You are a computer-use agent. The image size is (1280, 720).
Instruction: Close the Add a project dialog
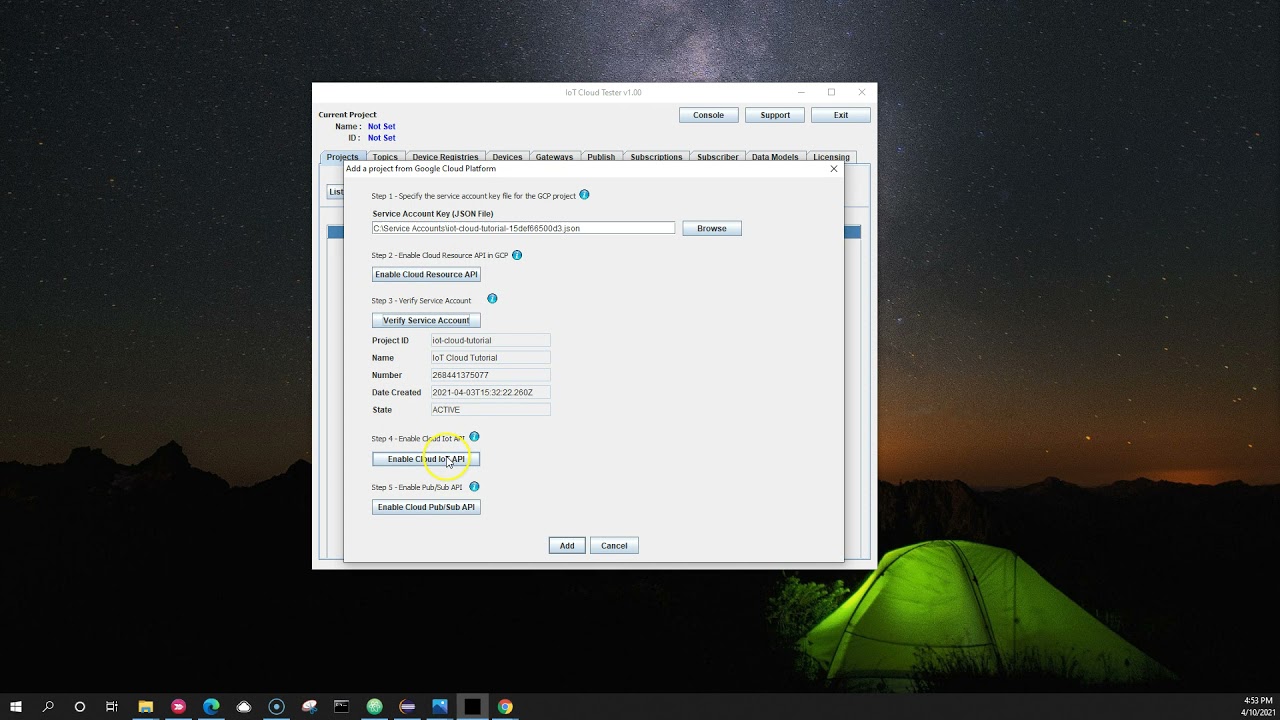pyautogui.click(x=834, y=168)
